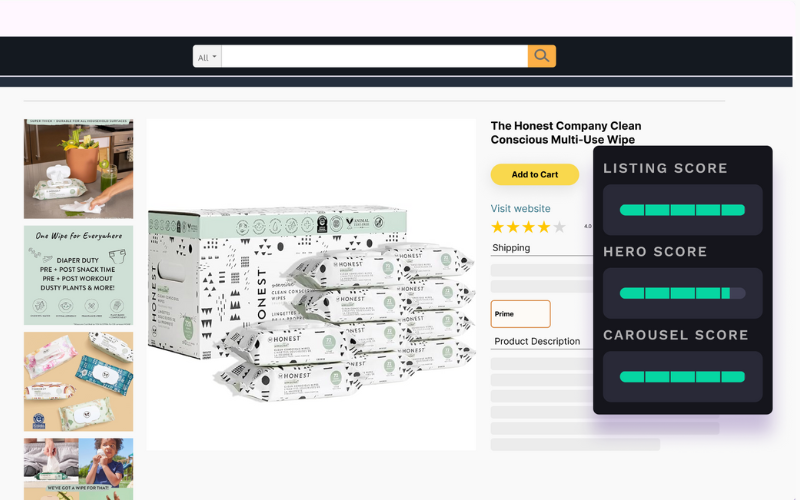800x500 pixels.
Task: Select the One Wipe for Everywhere thumbnail
Action: point(79,276)
